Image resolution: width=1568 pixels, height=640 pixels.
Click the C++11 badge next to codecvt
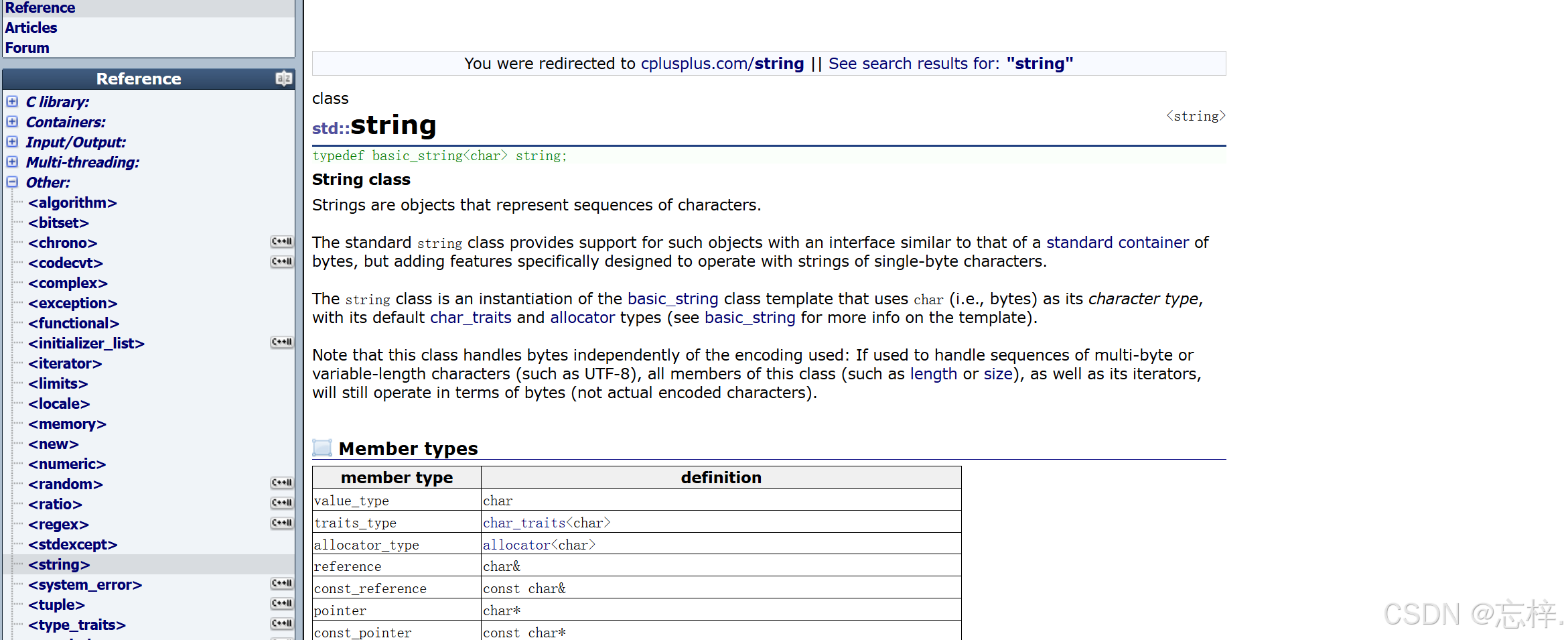coord(282,262)
